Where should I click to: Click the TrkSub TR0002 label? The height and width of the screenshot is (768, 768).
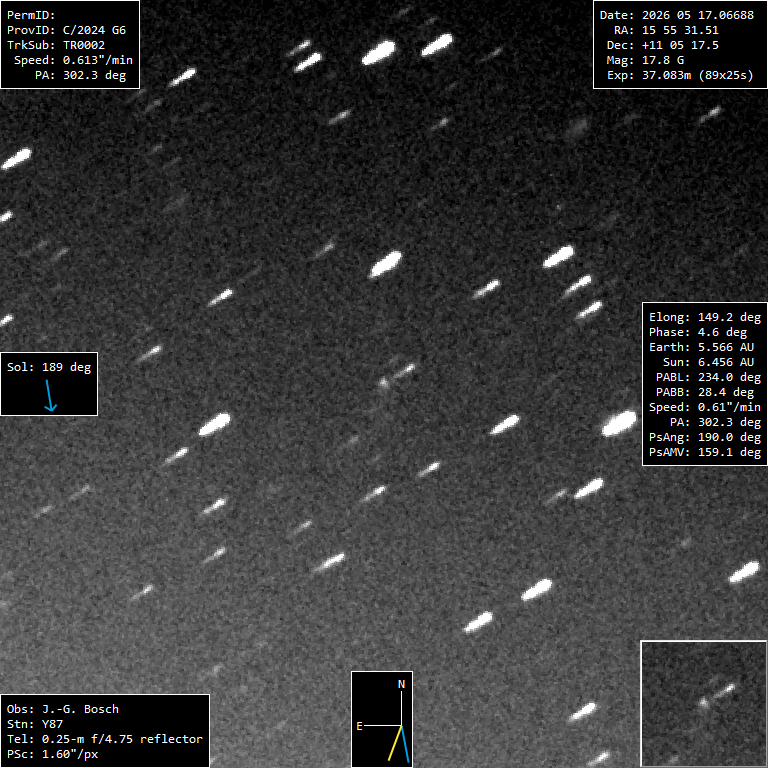(x=56, y=46)
